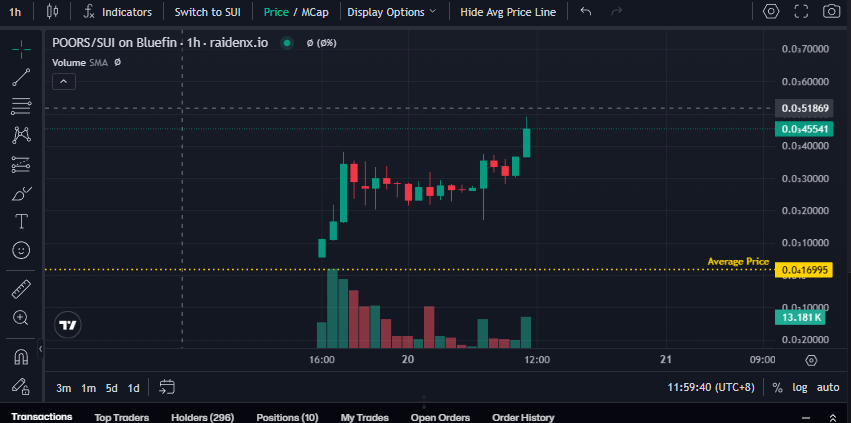This screenshot has height=423, width=851.
Task: Set the 5d date range
Action: pyautogui.click(x=112, y=388)
